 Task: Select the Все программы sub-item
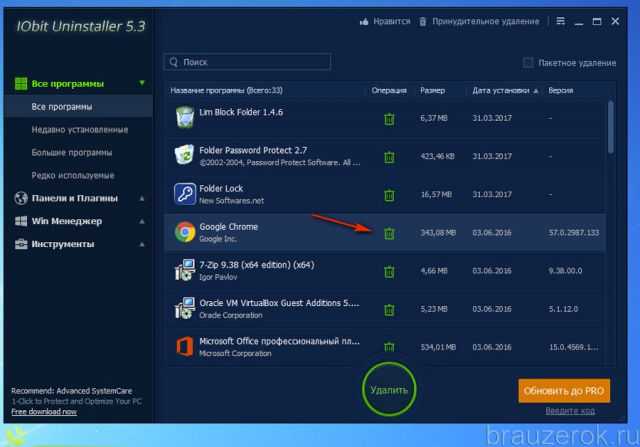click(78, 107)
